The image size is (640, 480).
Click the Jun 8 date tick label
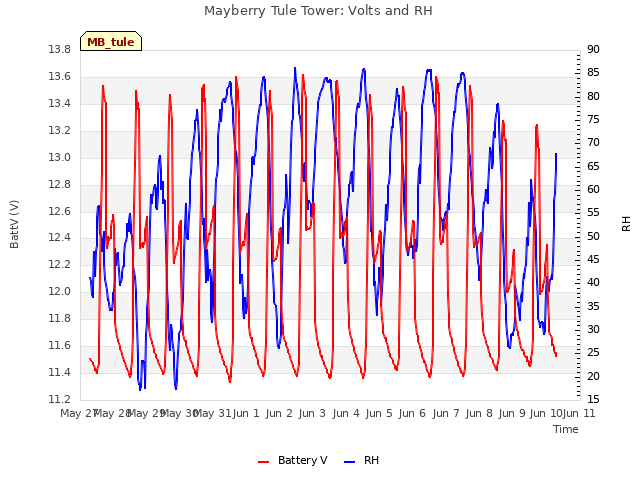(x=479, y=413)
